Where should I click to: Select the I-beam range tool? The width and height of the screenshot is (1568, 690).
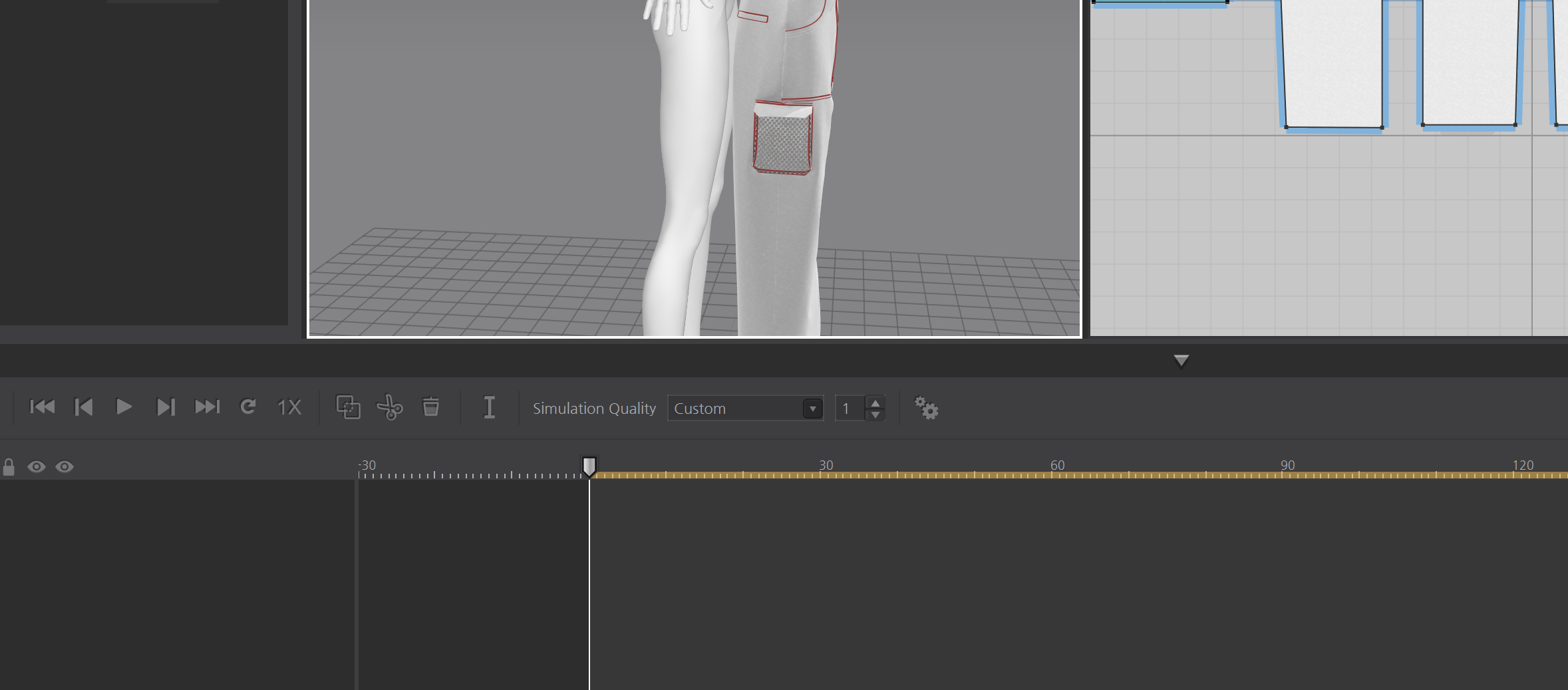click(x=489, y=407)
